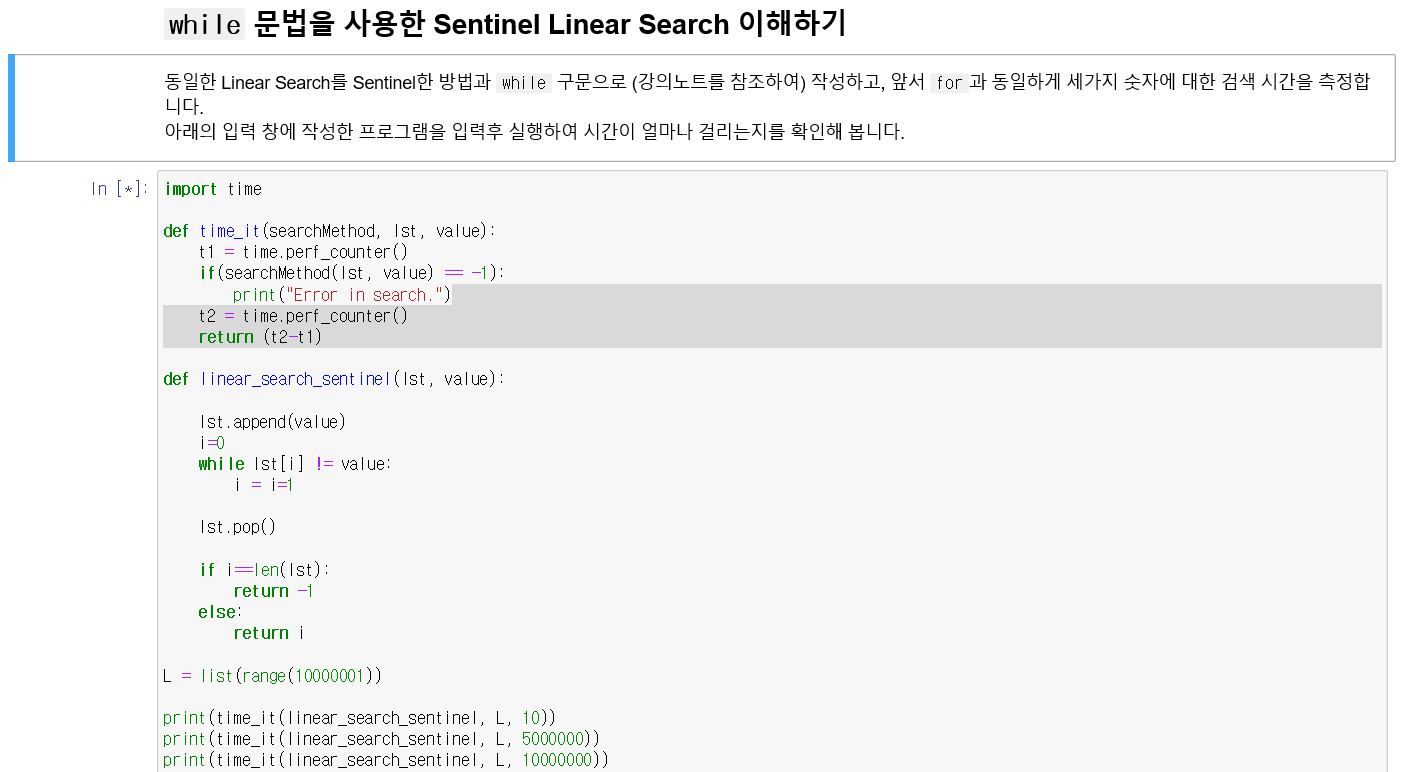1405x772 pixels.
Task: Click the 'lst.pop()' line
Action: (237, 527)
